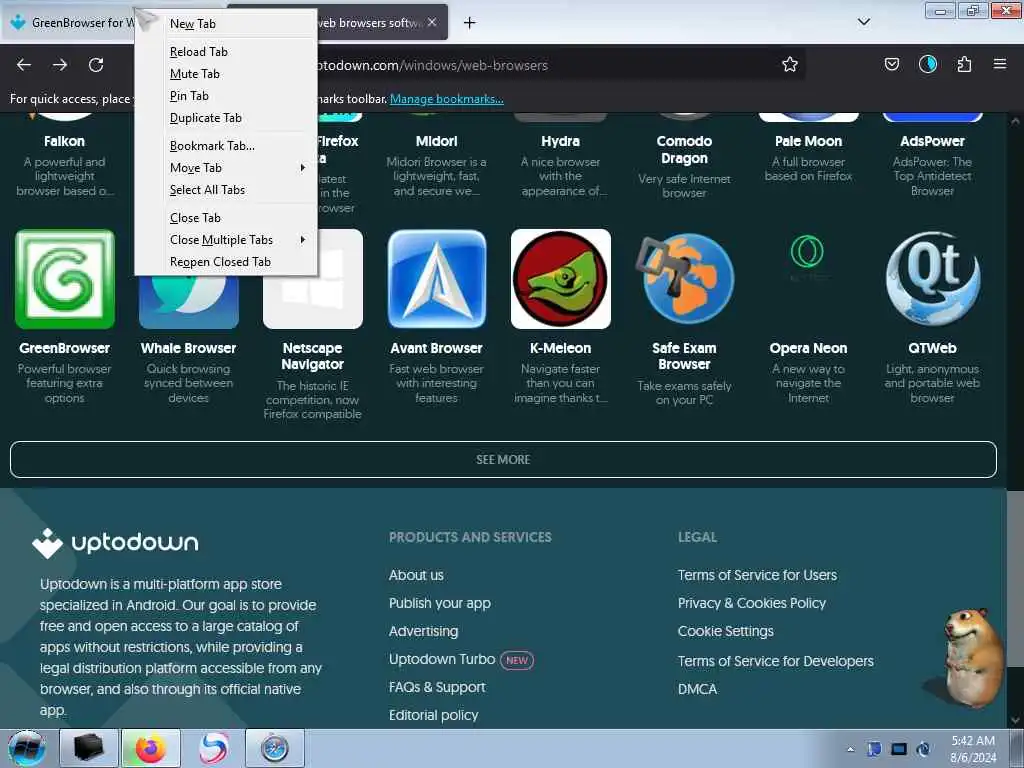Click the SEE MORE button
The image size is (1024, 768).
pyautogui.click(x=503, y=459)
